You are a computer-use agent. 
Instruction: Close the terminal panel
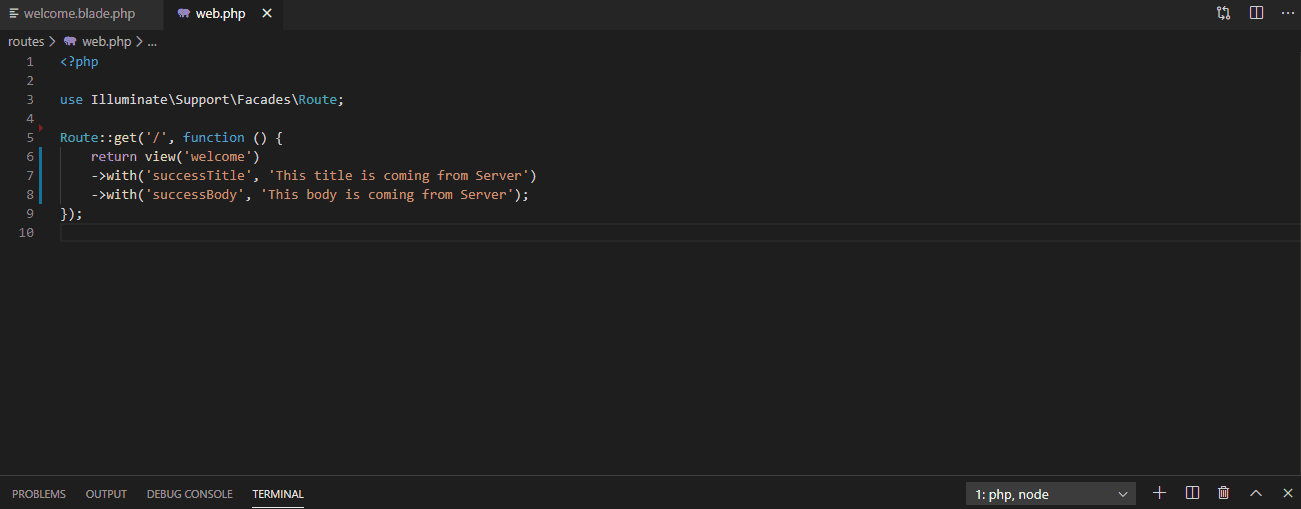pyautogui.click(x=1288, y=493)
